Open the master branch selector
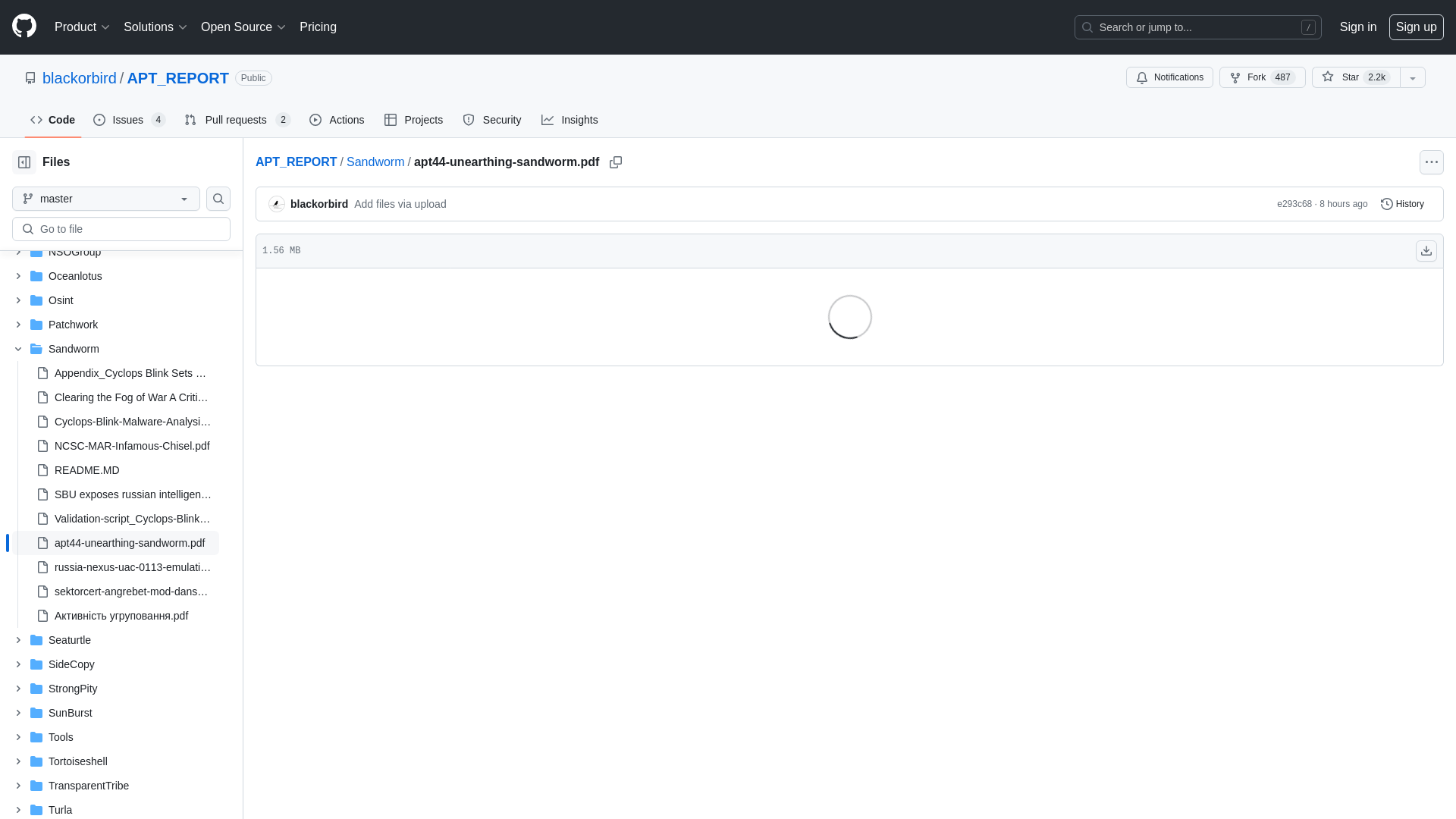1456x819 pixels. pyautogui.click(x=106, y=199)
